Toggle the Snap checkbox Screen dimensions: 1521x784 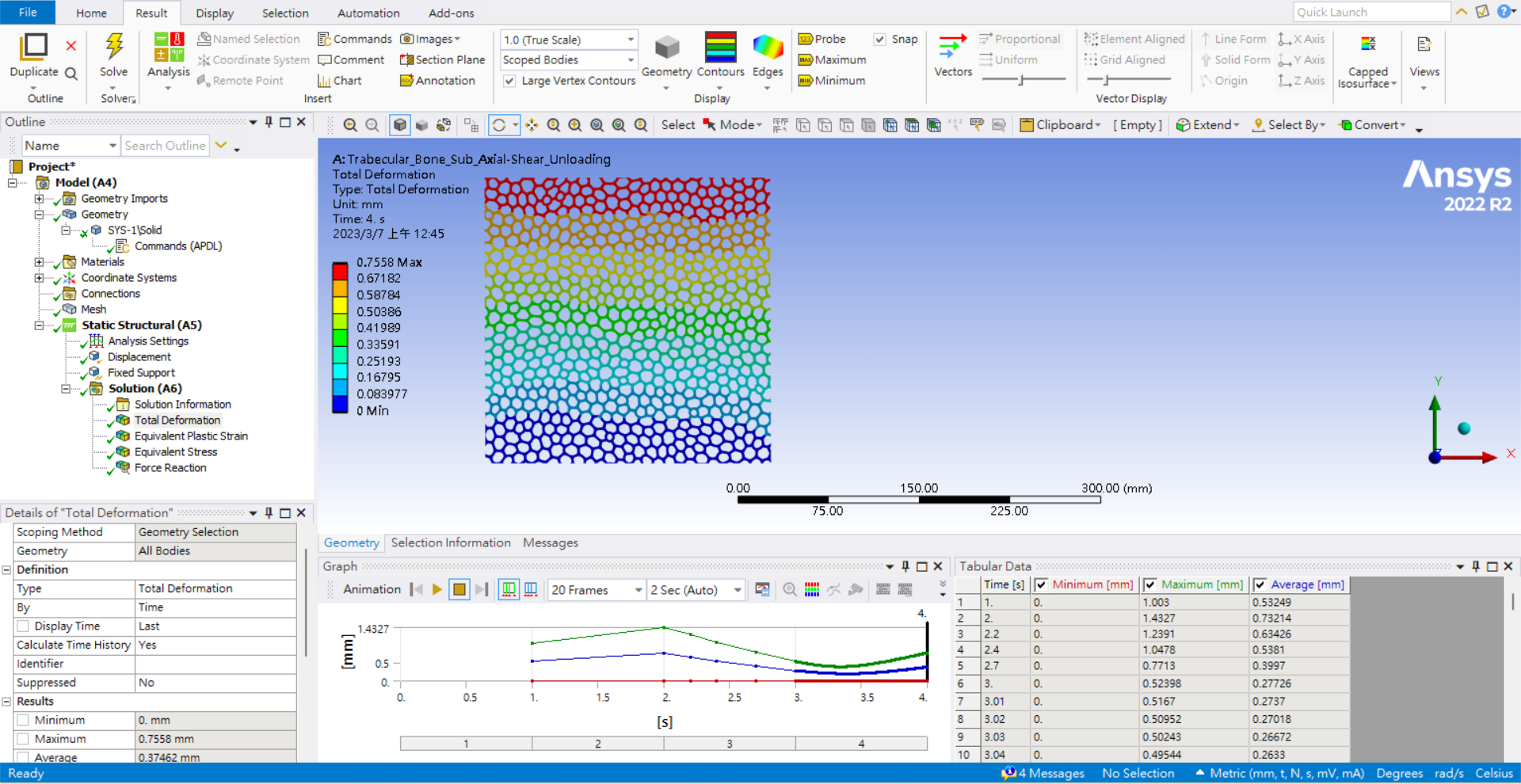tap(880, 40)
